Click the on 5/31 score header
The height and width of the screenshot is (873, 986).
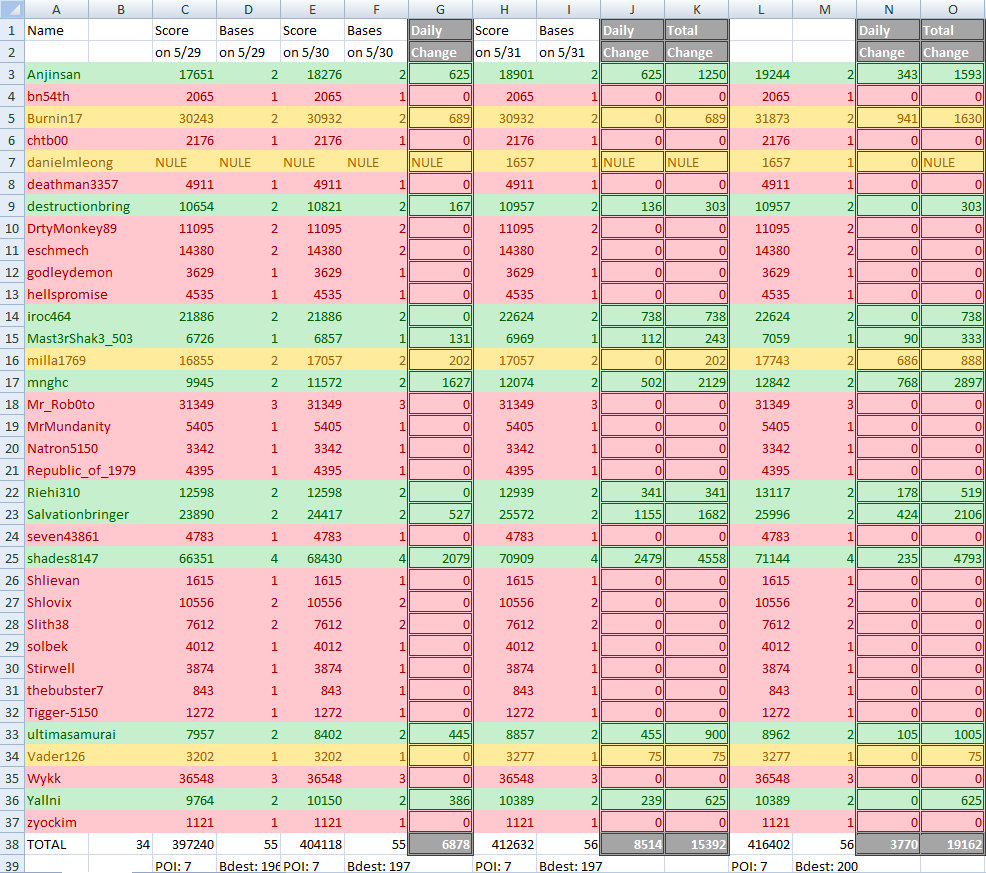point(504,52)
